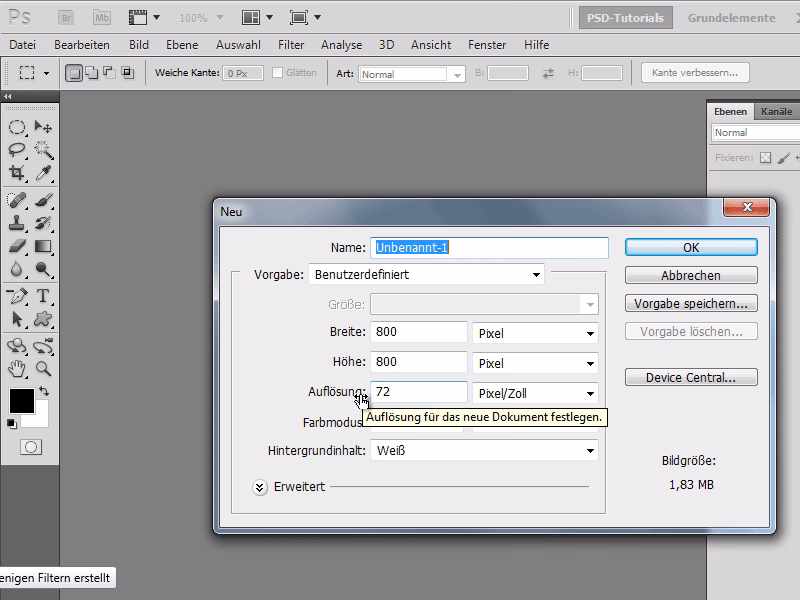This screenshot has width=800, height=600.
Task: Open the Vorgabe dropdown
Action: pos(426,274)
